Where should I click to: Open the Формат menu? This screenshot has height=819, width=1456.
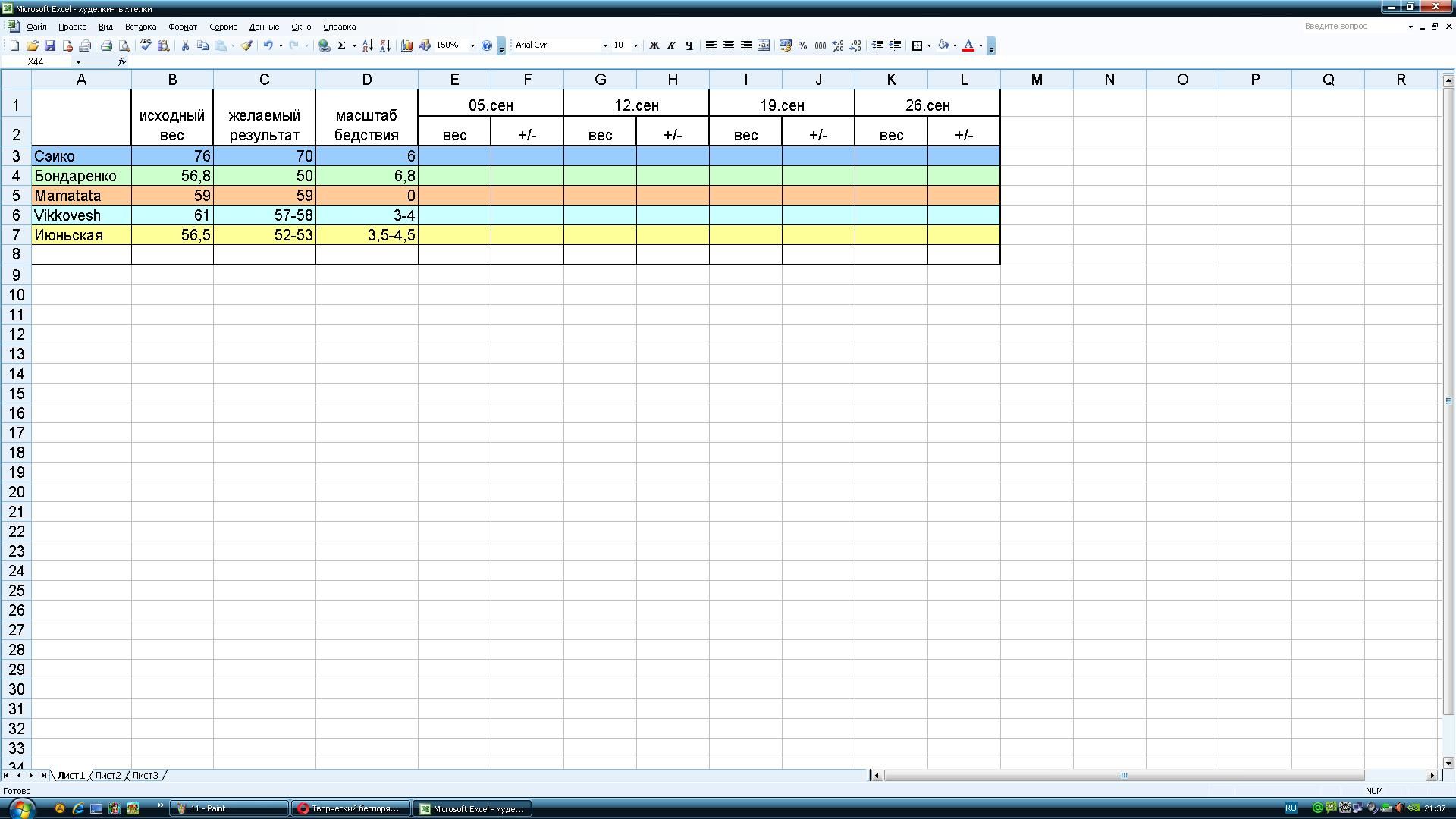click(182, 27)
